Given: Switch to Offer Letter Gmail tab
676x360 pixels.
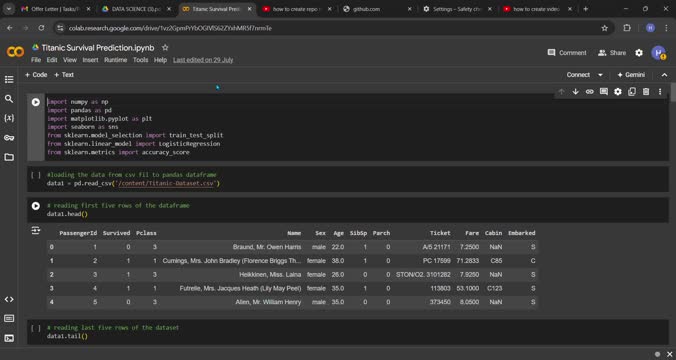Looking at the screenshot, I should [x=56, y=9].
